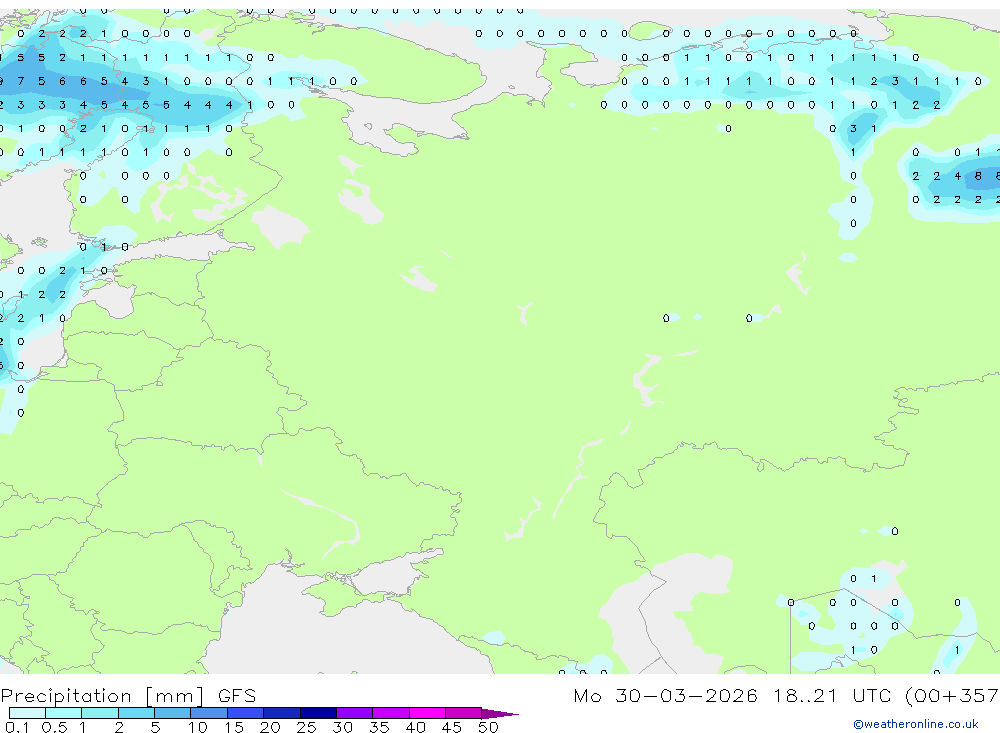The width and height of the screenshot is (1000, 733).
Task: Click the legend swatch between 0.1 and 0.5
Action: coord(27,713)
